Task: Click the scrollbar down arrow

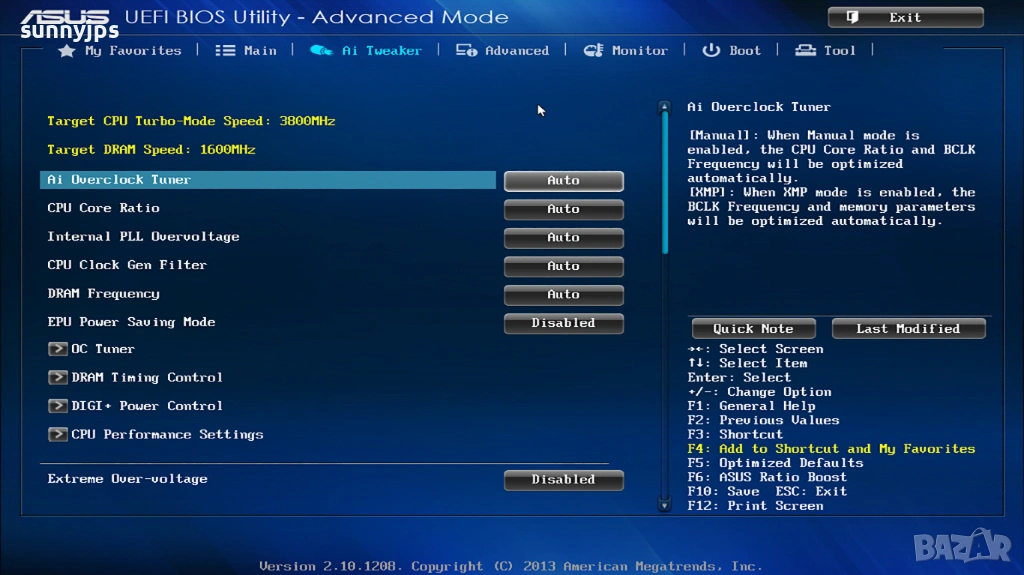Action: click(x=663, y=506)
